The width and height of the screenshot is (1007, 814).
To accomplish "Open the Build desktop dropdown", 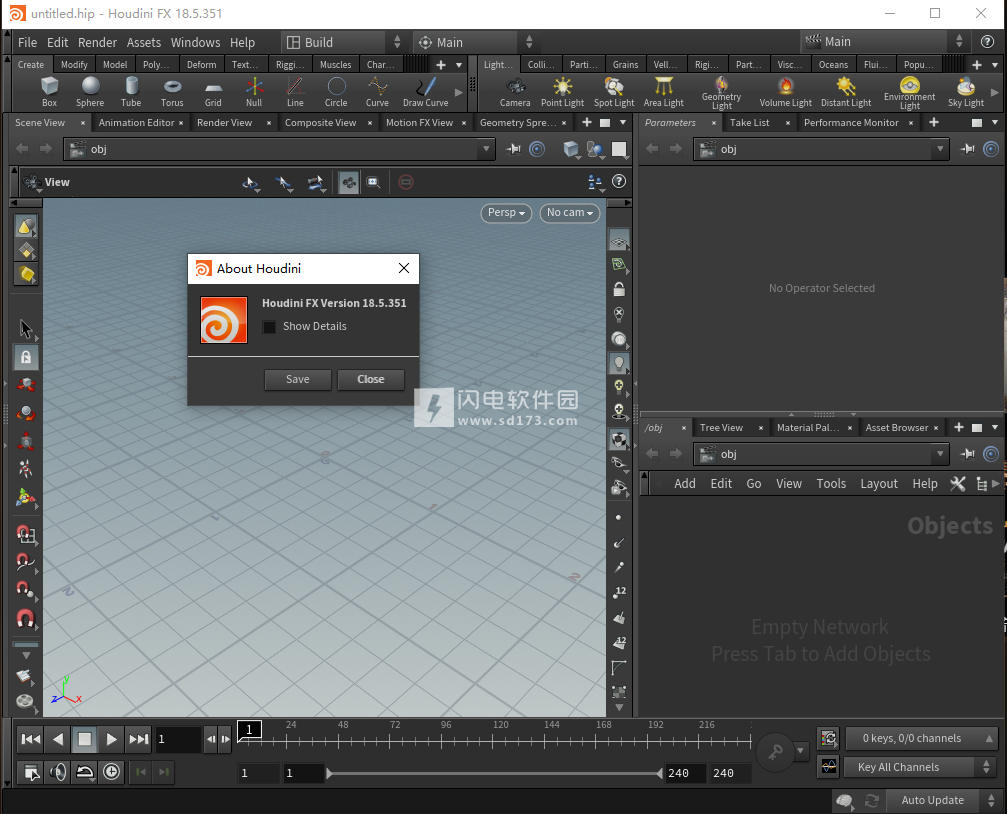I will click(x=344, y=42).
